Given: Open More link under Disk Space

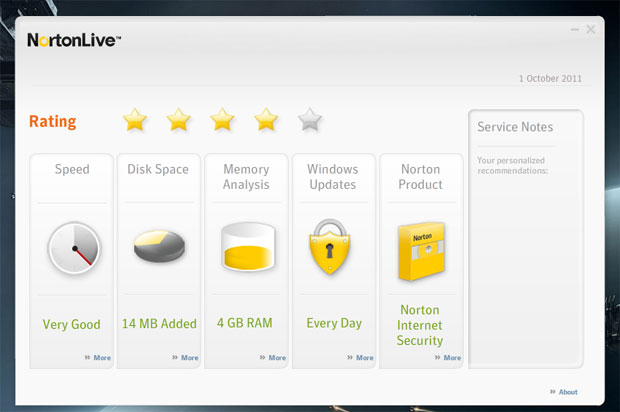Looking at the screenshot, I should coord(185,357).
